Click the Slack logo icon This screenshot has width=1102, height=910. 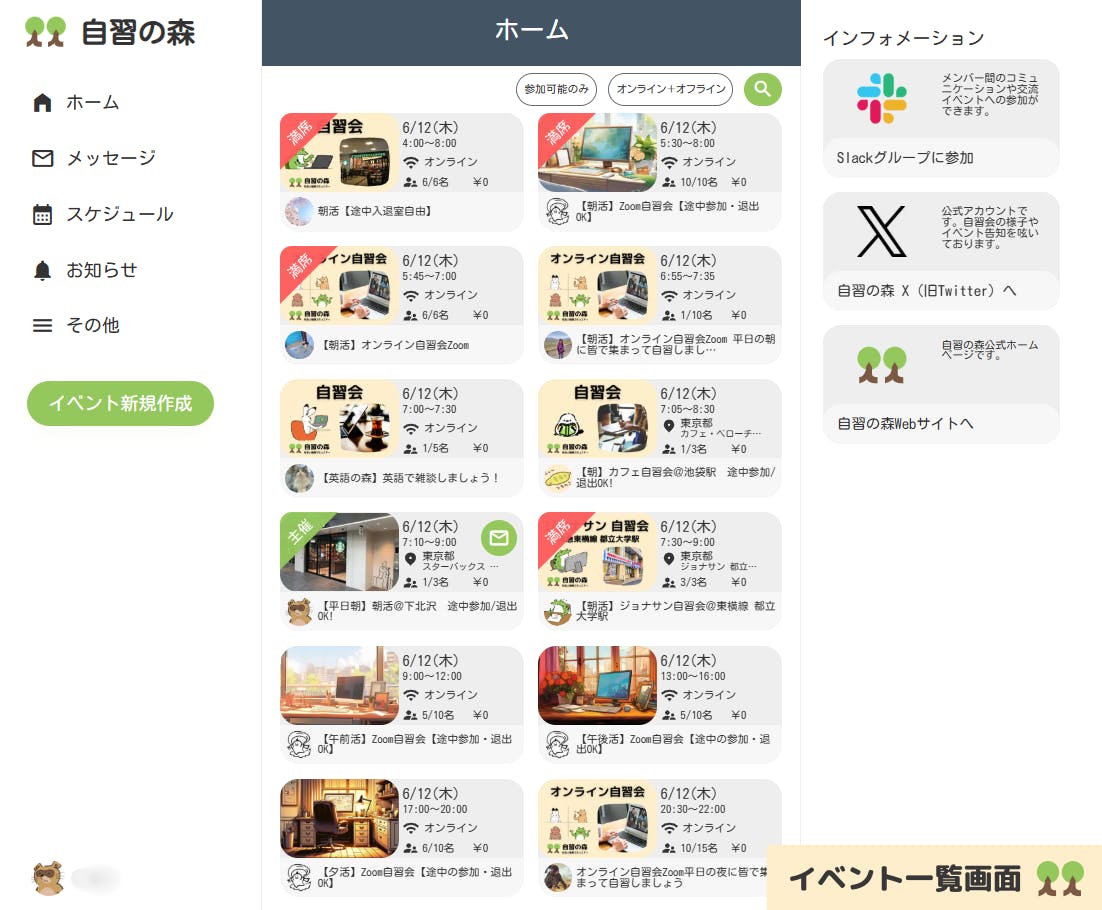pyautogui.click(x=881, y=98)
